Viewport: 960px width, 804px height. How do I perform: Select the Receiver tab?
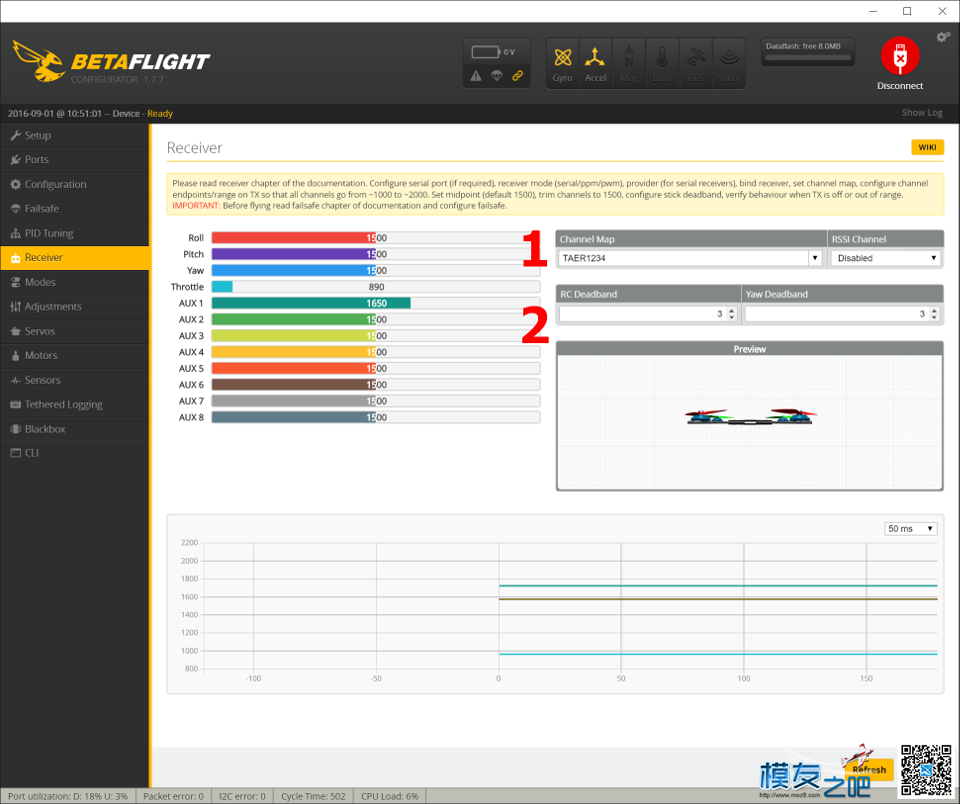[x=75, y=258]
